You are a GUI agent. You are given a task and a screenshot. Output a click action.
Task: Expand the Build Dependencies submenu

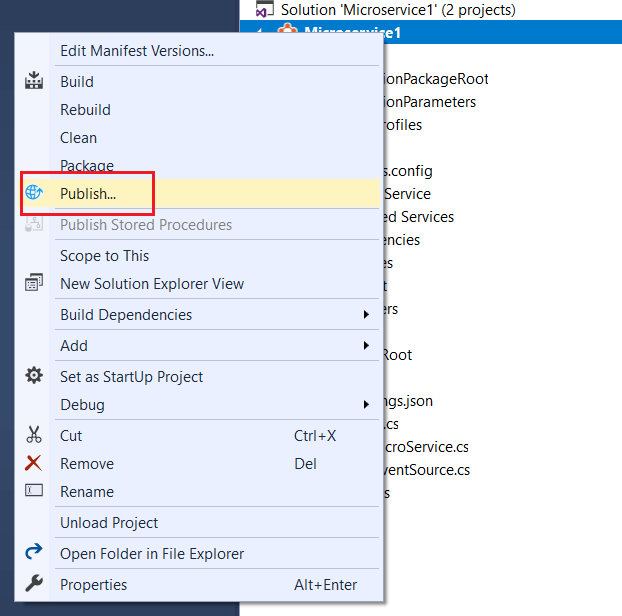click(365, 315)
